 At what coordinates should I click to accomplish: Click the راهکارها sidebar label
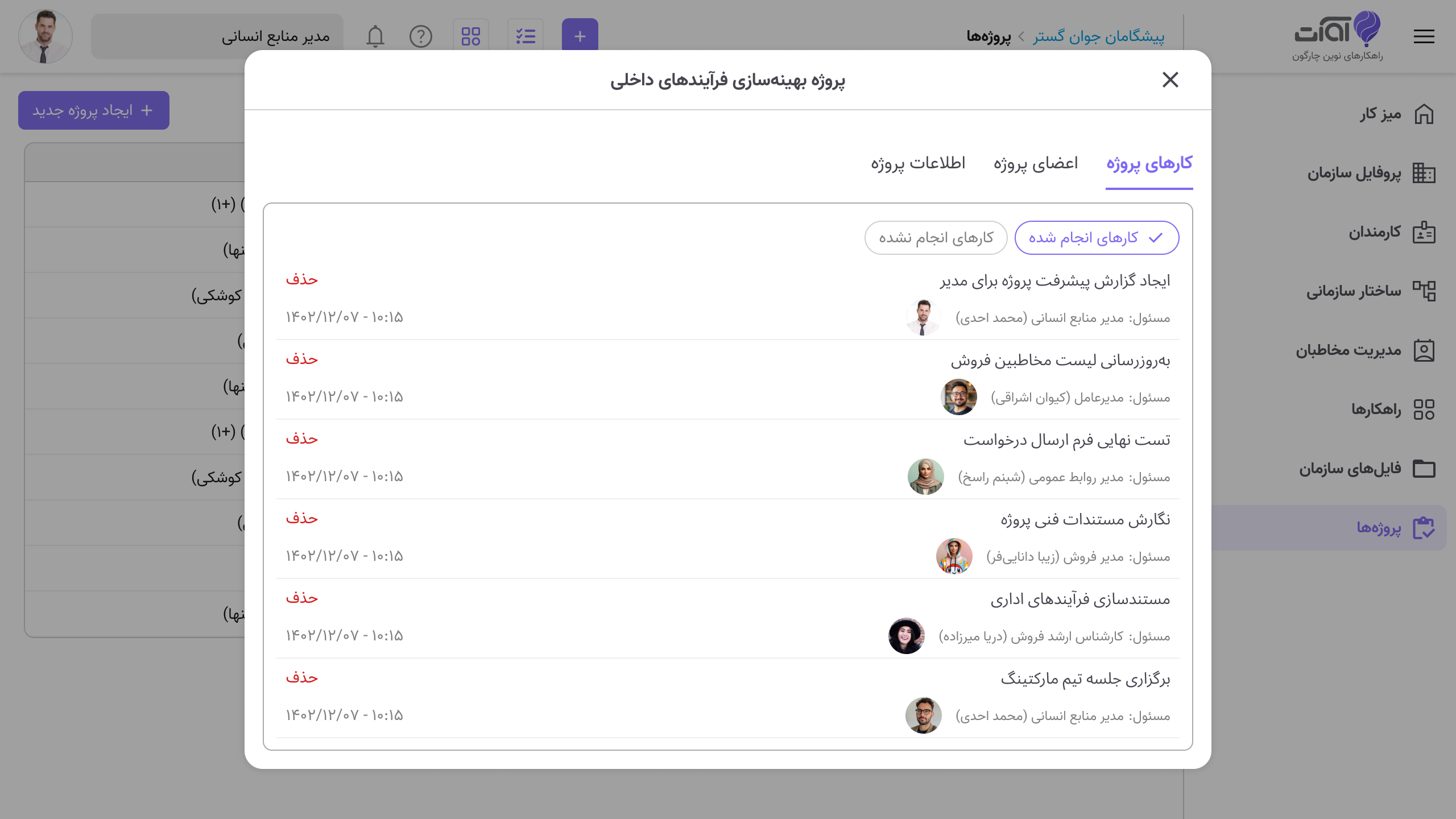tap(1376, 409)
